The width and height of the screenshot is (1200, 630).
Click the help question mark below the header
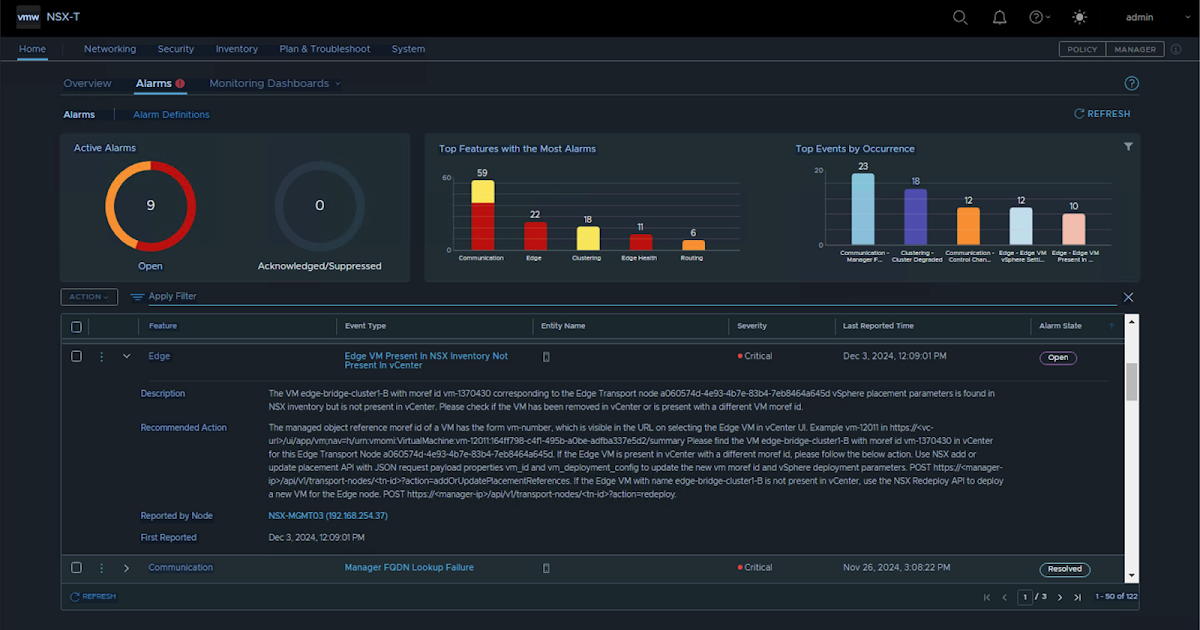(x=1132, y=84)
